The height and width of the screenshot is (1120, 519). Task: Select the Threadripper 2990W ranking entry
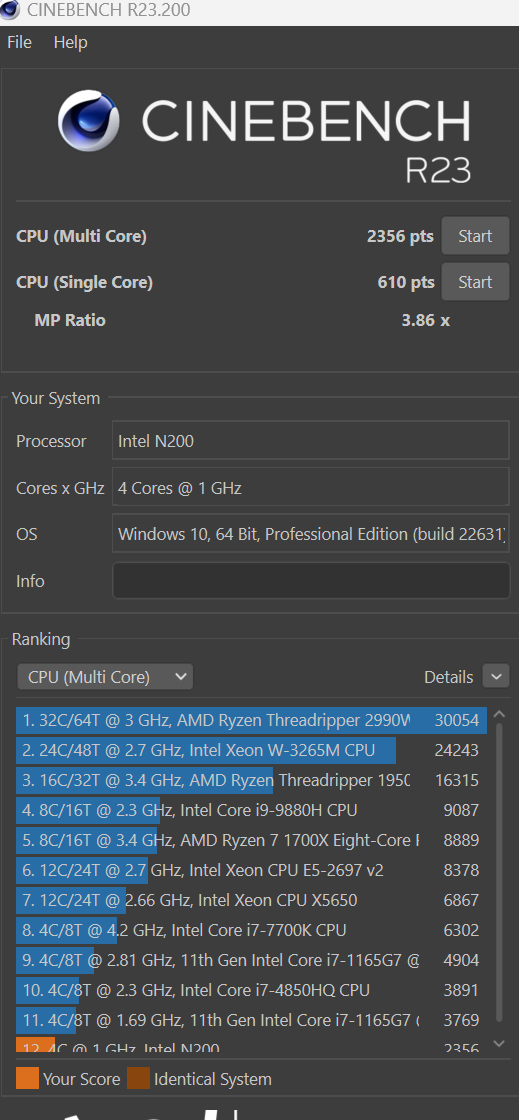251,720
